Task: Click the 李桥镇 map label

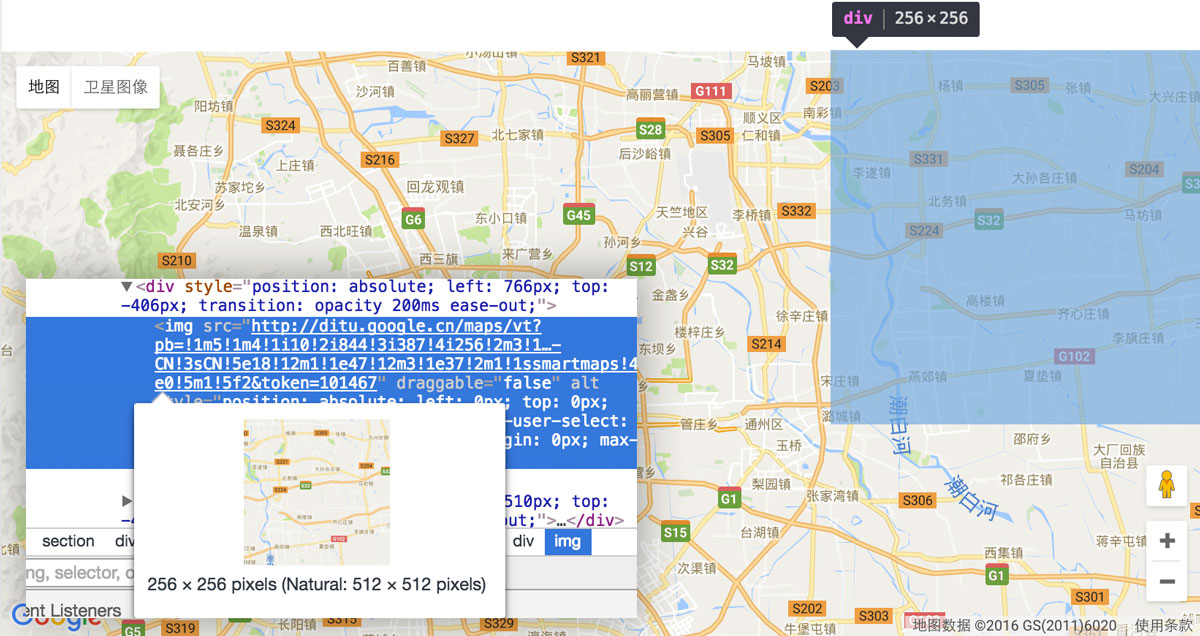Action: [x=752, y=215]
